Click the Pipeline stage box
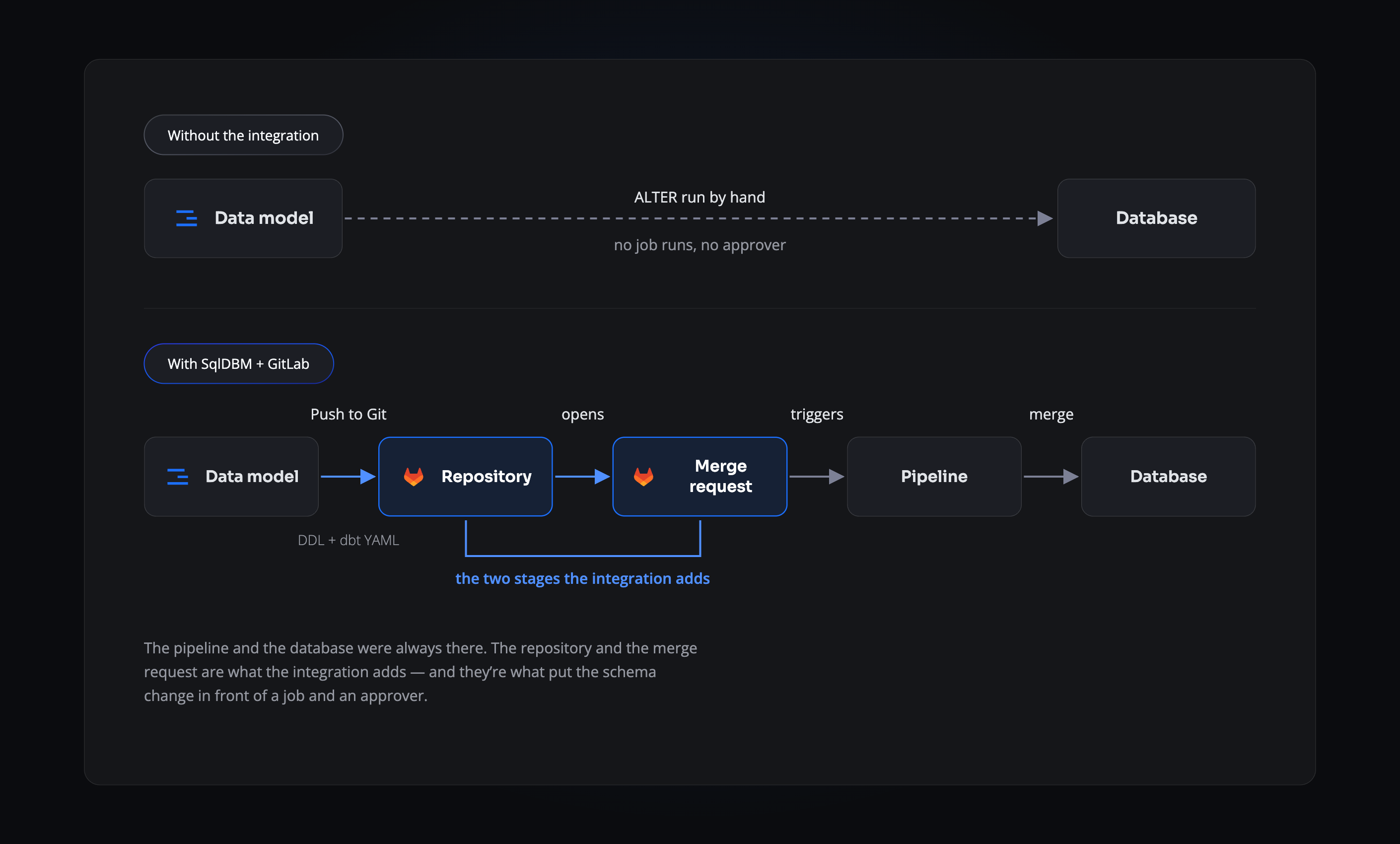The image size is (1400, 844). (x=934, y=476)
